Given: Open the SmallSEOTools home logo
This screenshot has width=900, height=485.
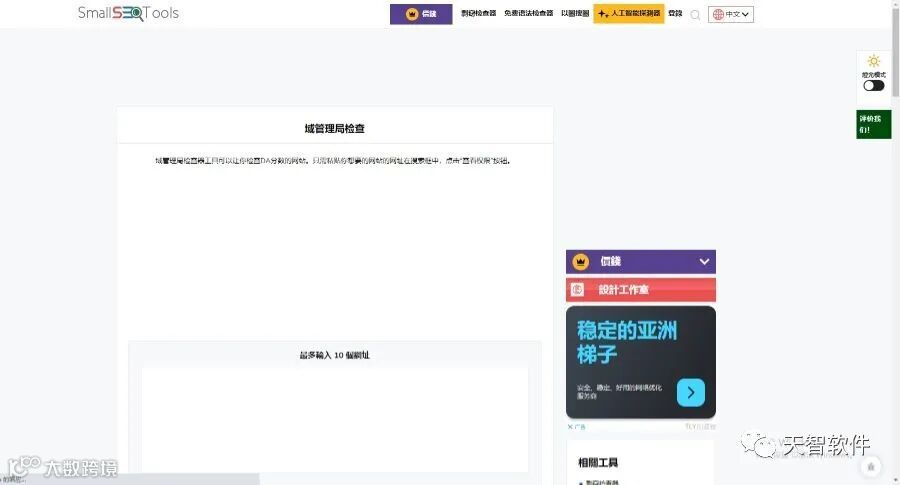Looking at the screenshot, I should click(128, 13).
